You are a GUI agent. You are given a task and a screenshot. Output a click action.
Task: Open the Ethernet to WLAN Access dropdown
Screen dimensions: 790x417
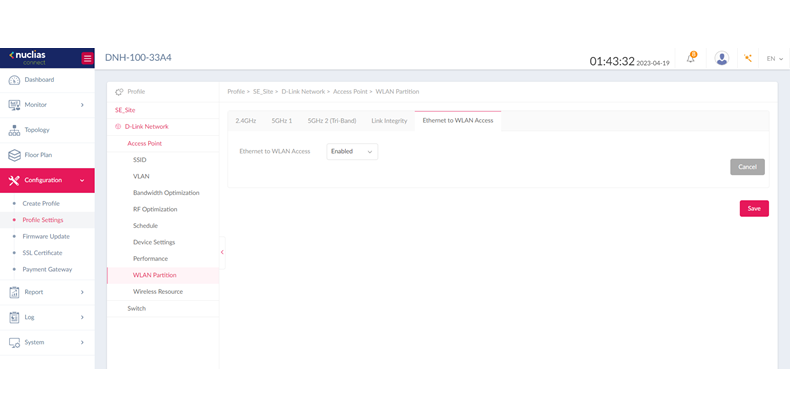click(x=352, y=151)
